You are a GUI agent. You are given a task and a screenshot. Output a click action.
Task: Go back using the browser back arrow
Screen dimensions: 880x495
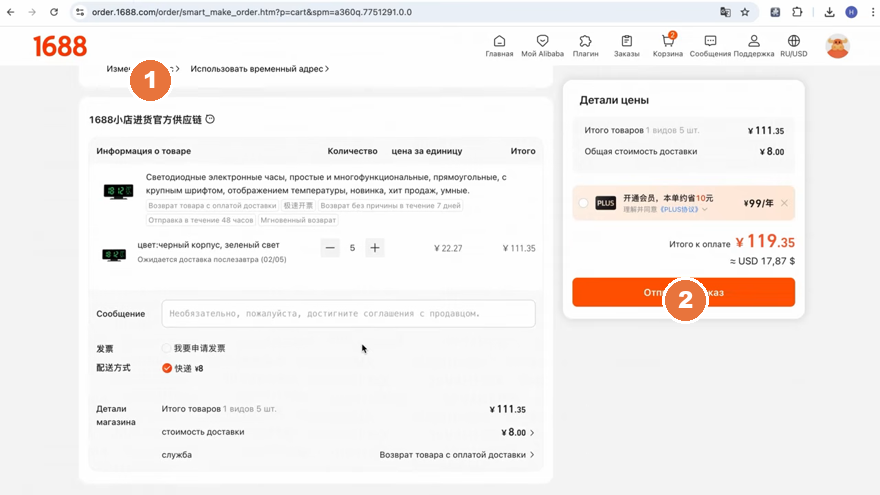tap(11, 12)
